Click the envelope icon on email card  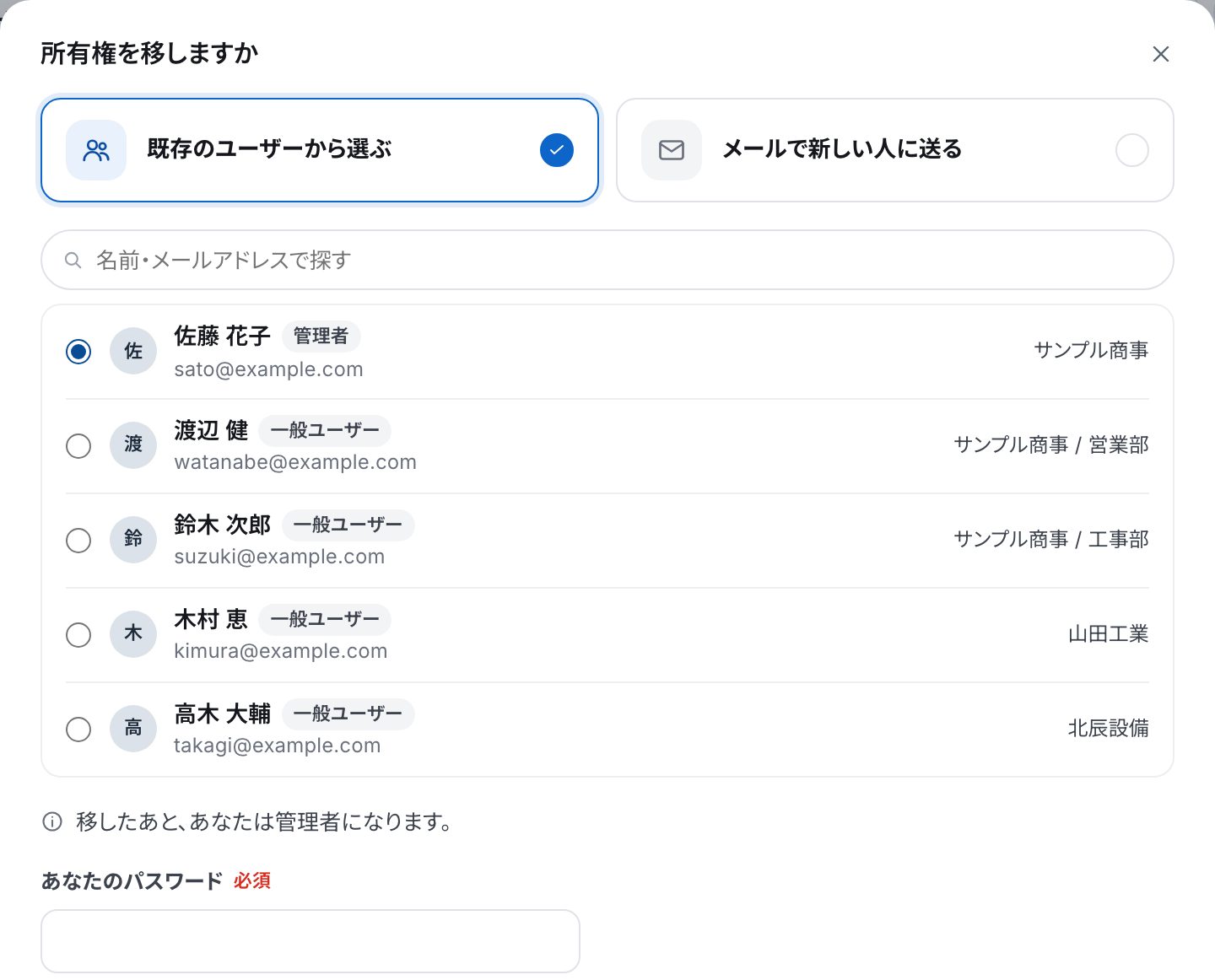pyautogui.click(x=672, y=150)
